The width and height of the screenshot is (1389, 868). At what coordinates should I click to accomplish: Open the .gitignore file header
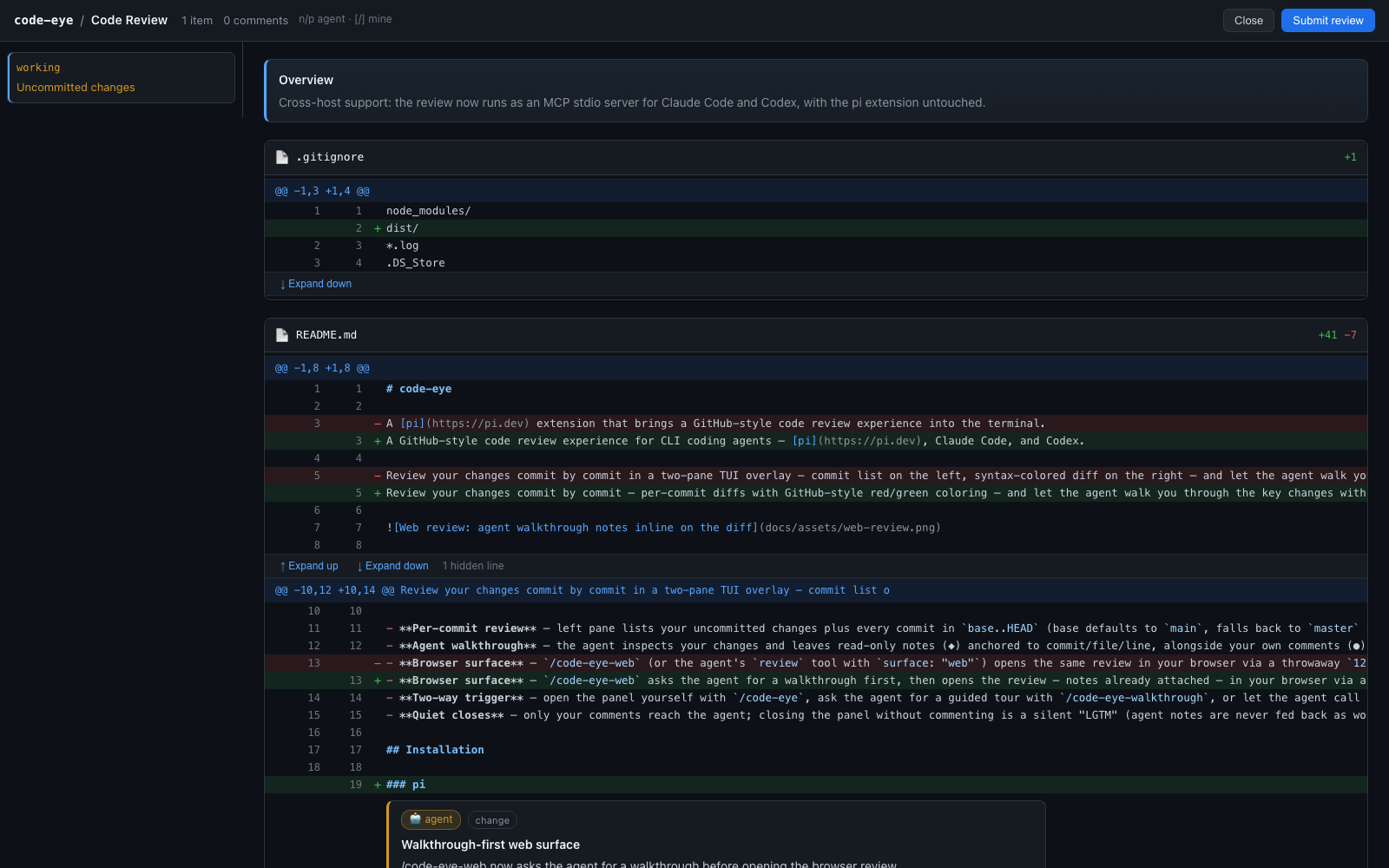coord(816,157)
